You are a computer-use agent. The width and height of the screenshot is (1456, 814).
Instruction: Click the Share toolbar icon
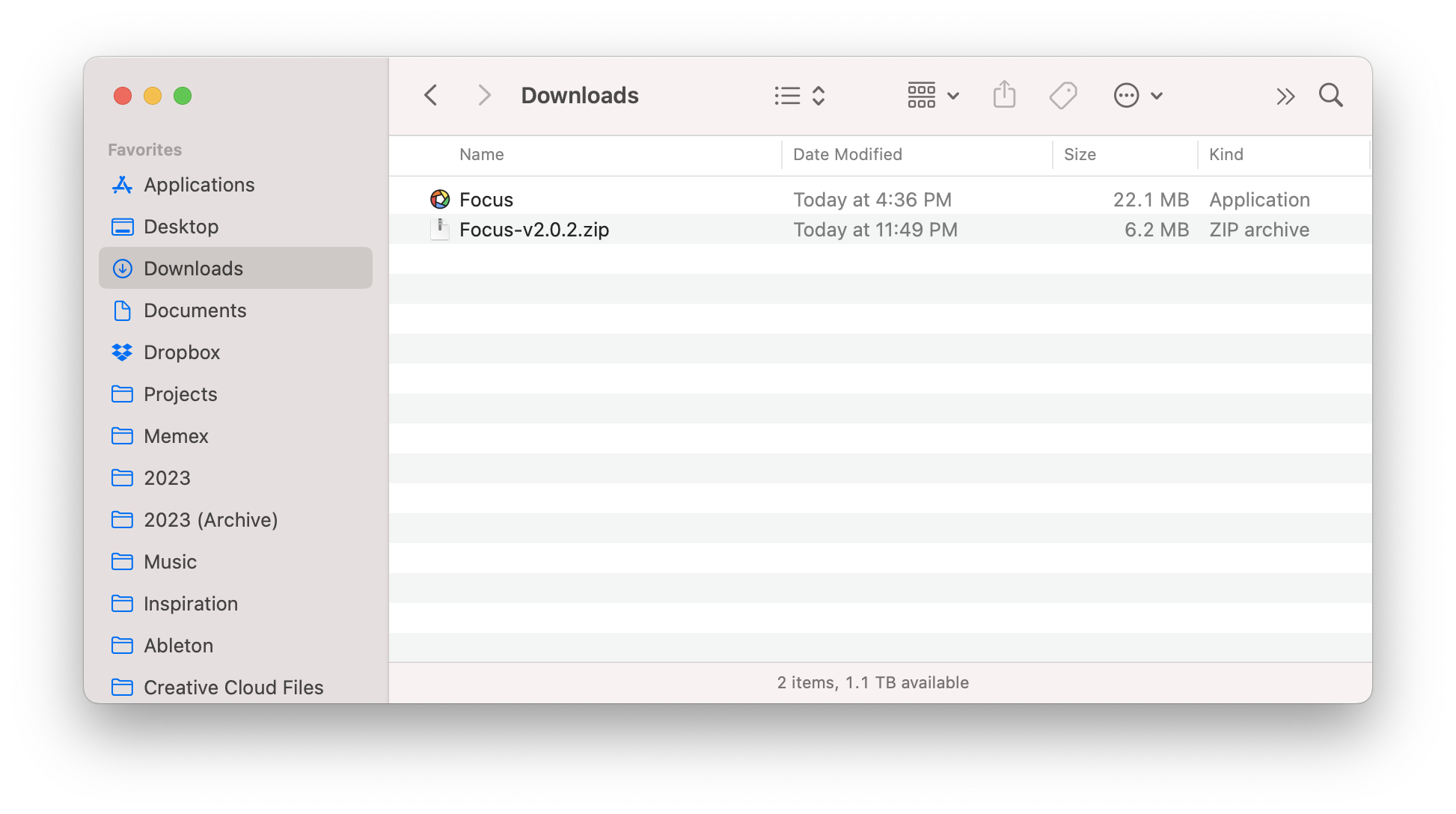pos(1004,96)
